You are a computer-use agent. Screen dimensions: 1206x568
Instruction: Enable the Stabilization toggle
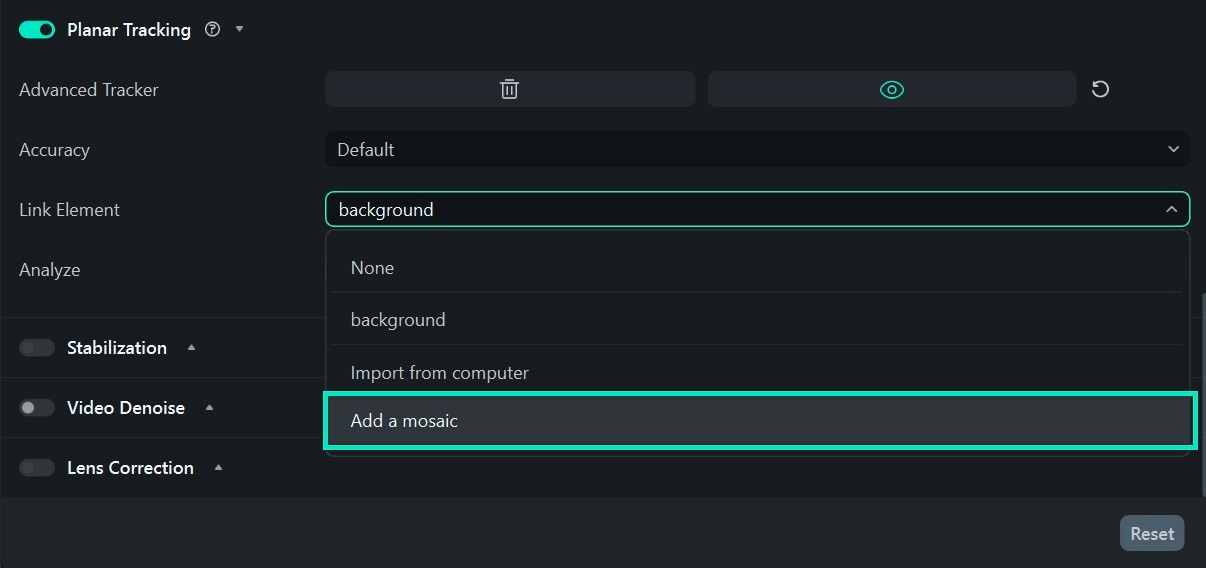pyautogui.click(x=37, y=347)
